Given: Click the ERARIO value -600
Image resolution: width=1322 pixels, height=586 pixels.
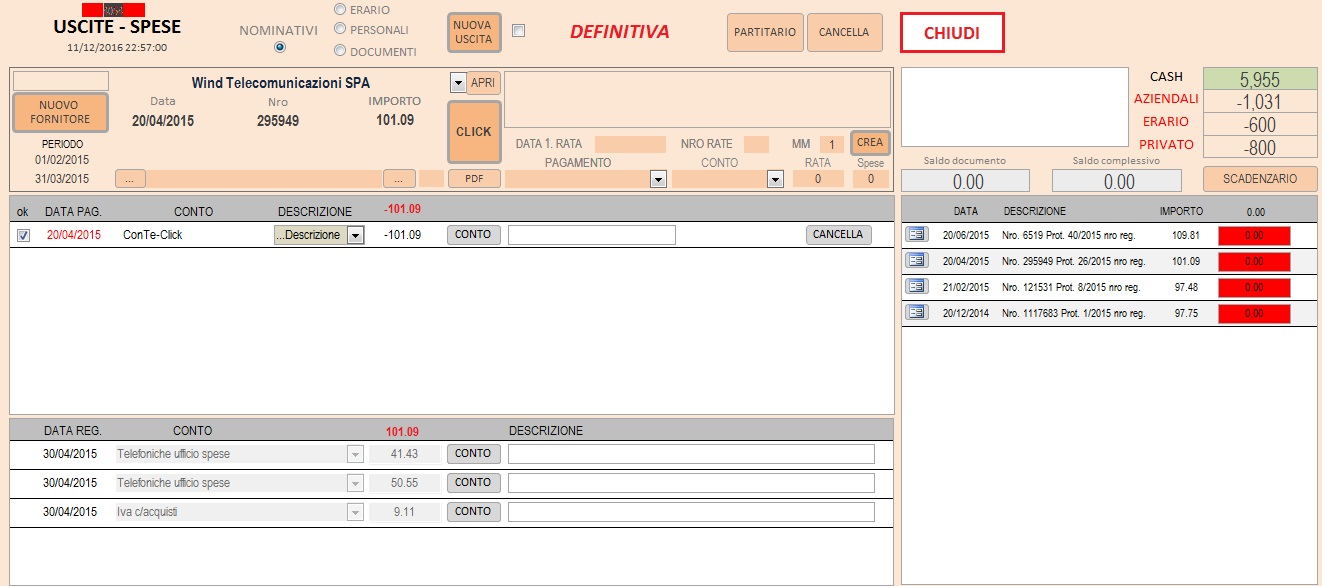Looking at the screenshot, I should pos(1260,125).
